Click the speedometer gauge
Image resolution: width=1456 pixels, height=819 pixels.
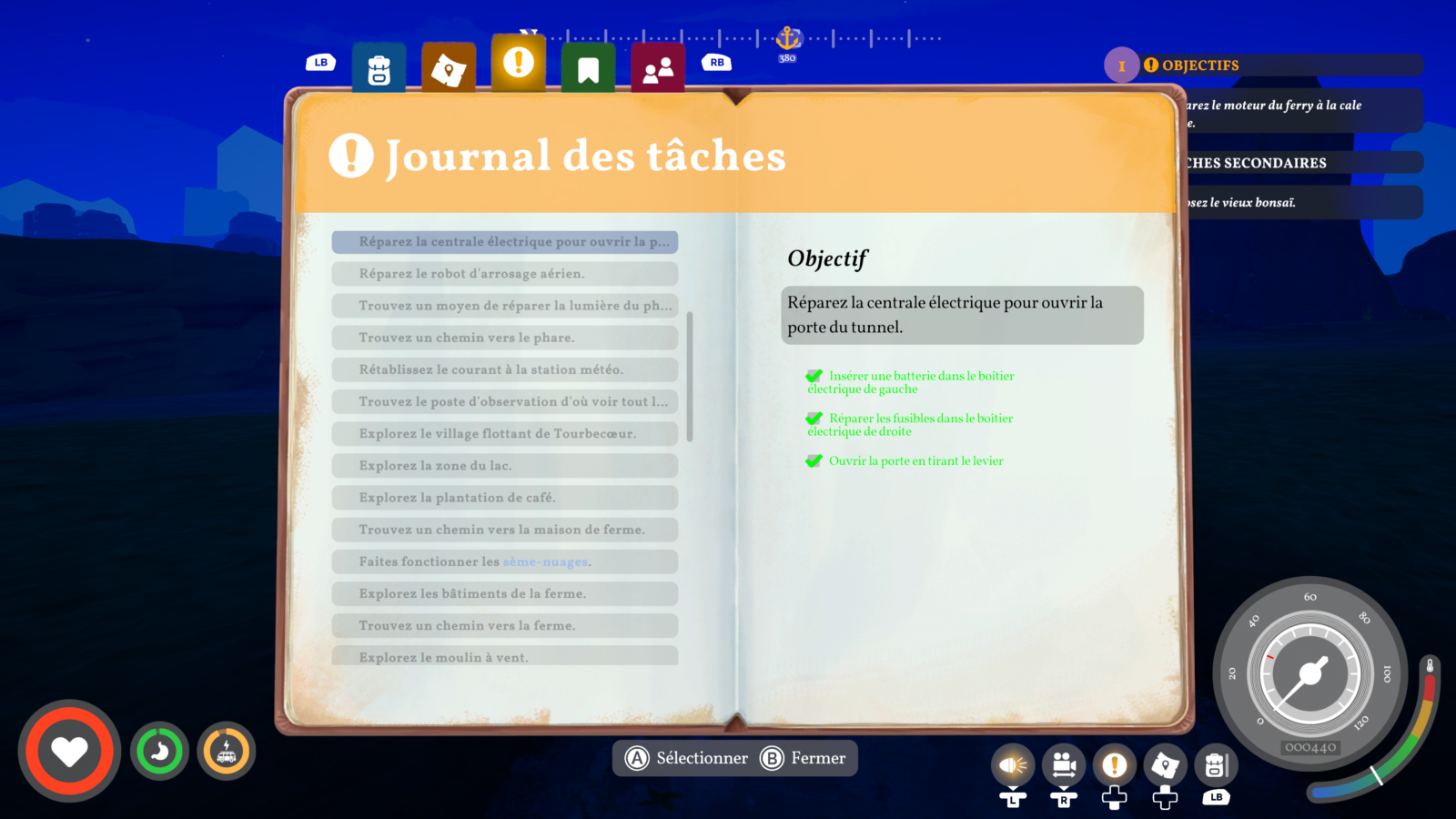tap(1310, 673)
